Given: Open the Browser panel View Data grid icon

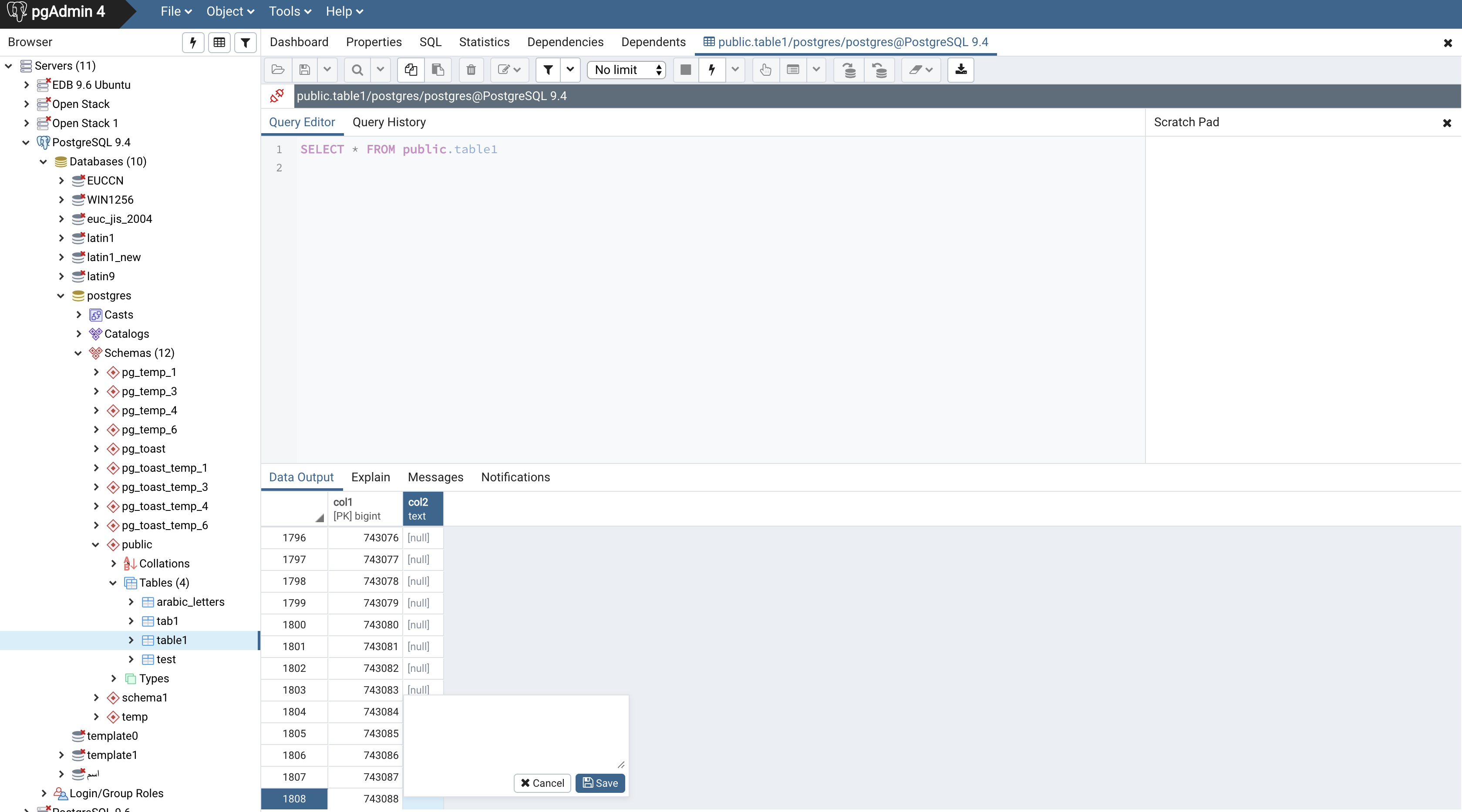Looking at the screenshot, I should (219, 43).
